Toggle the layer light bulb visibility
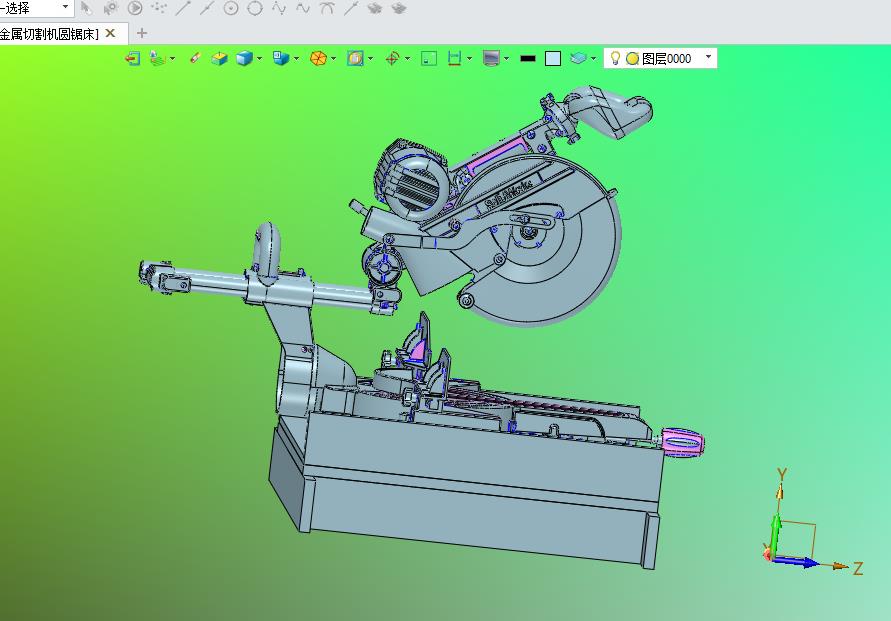The width and height of the screenshot is (891, 621). 615,59
